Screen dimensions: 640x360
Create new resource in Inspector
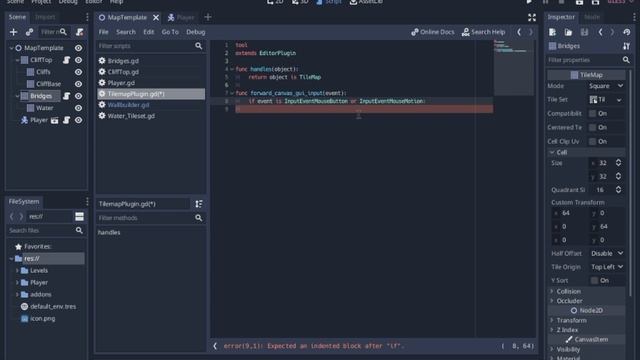pos(552,32)
